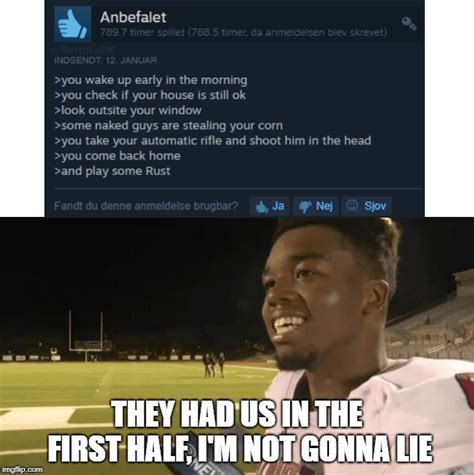Click the thumbs-down icon beside Nej
This screenshot has height=475, width=474.
pos(305,207)
